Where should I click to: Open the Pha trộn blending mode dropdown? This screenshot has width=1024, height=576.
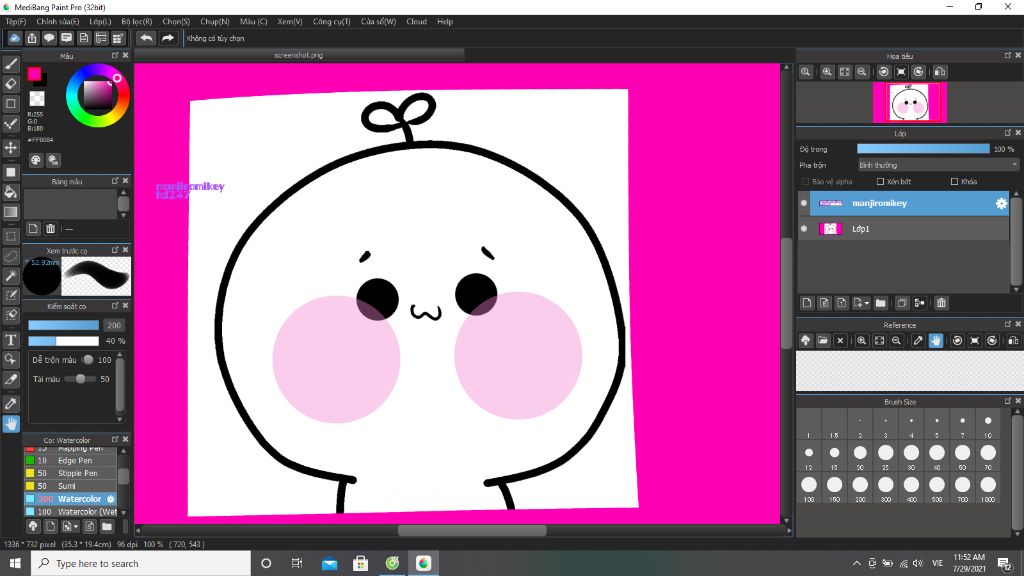point(937,165)
